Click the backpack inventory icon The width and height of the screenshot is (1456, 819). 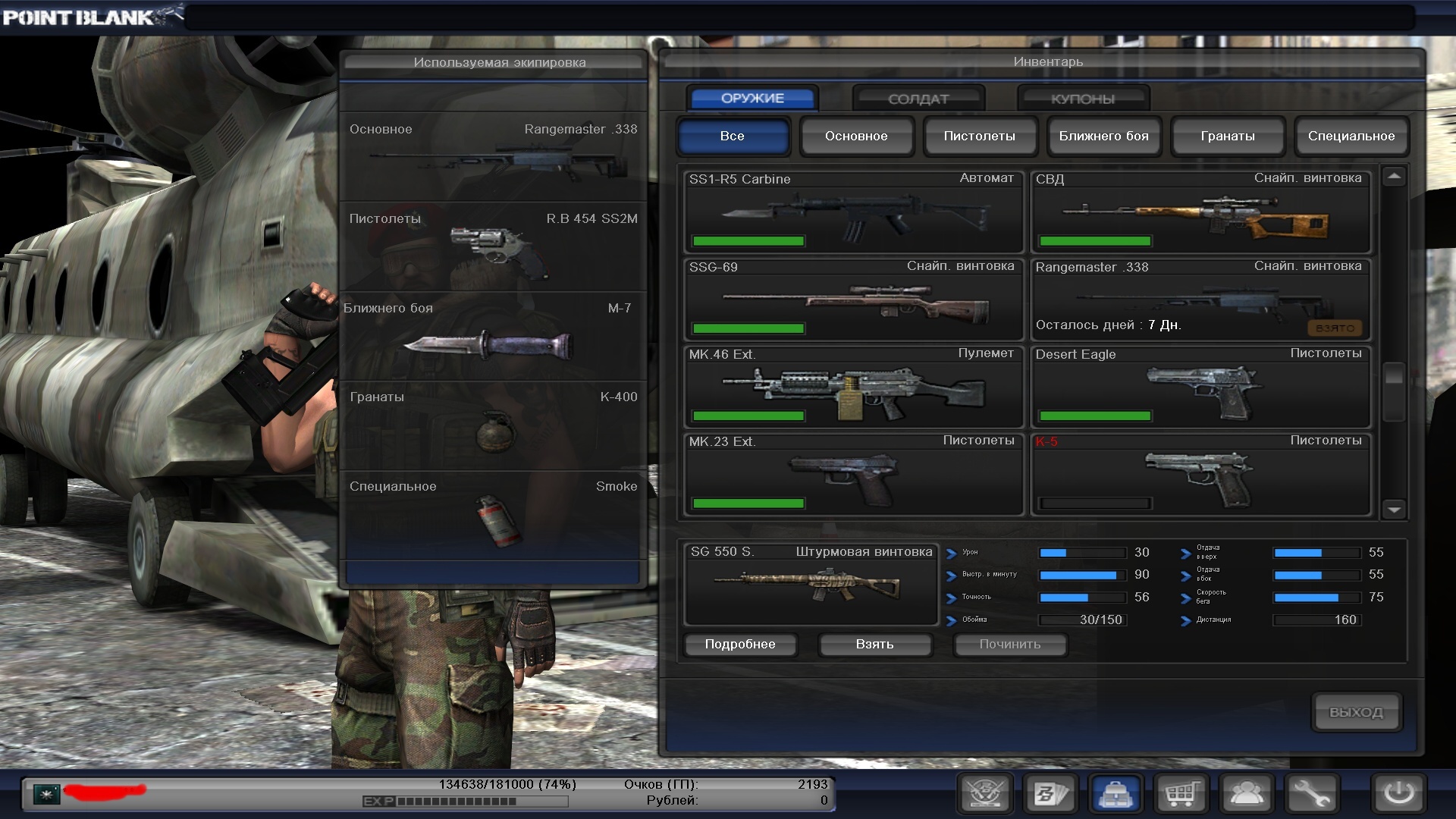coord(1116,794)
